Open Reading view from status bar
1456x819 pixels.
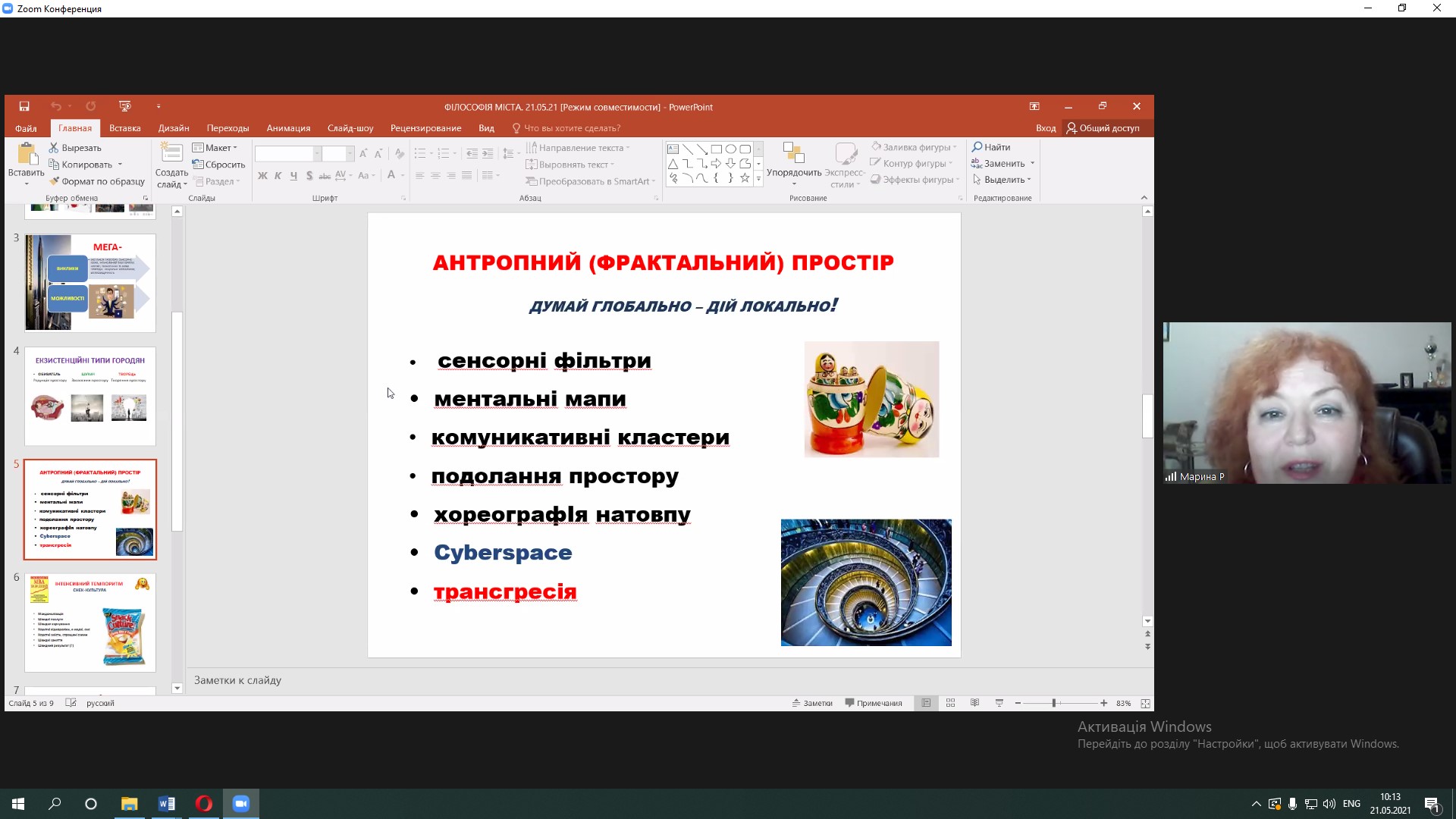pyautogui.click(x=974, y=704)
